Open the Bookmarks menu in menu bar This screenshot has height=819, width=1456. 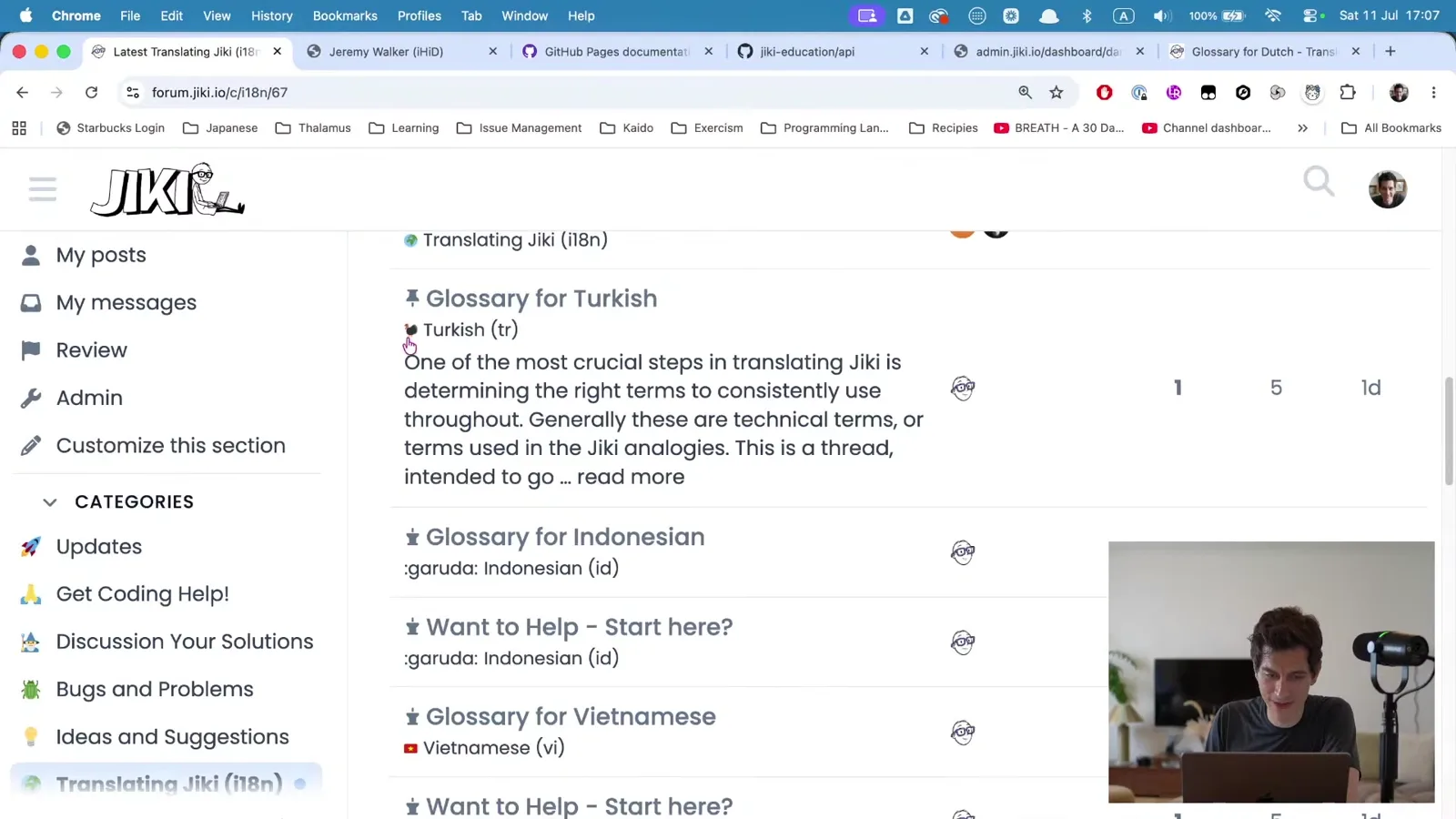pos(345,15)
